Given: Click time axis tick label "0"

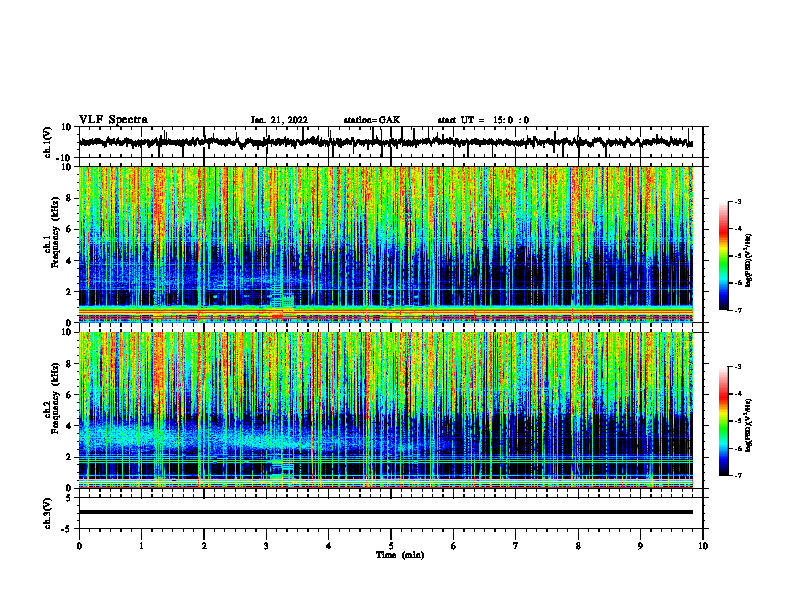Looking at the screenshot, I should coord(79,546).
